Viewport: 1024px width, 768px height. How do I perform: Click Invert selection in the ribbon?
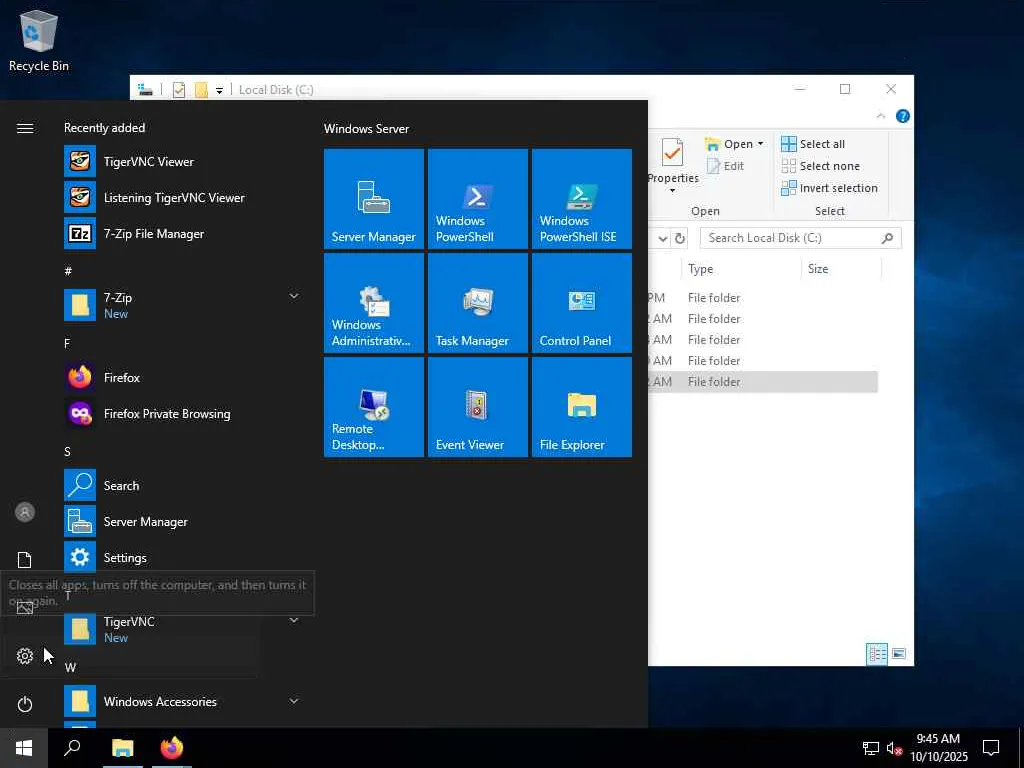coord(829,188)
